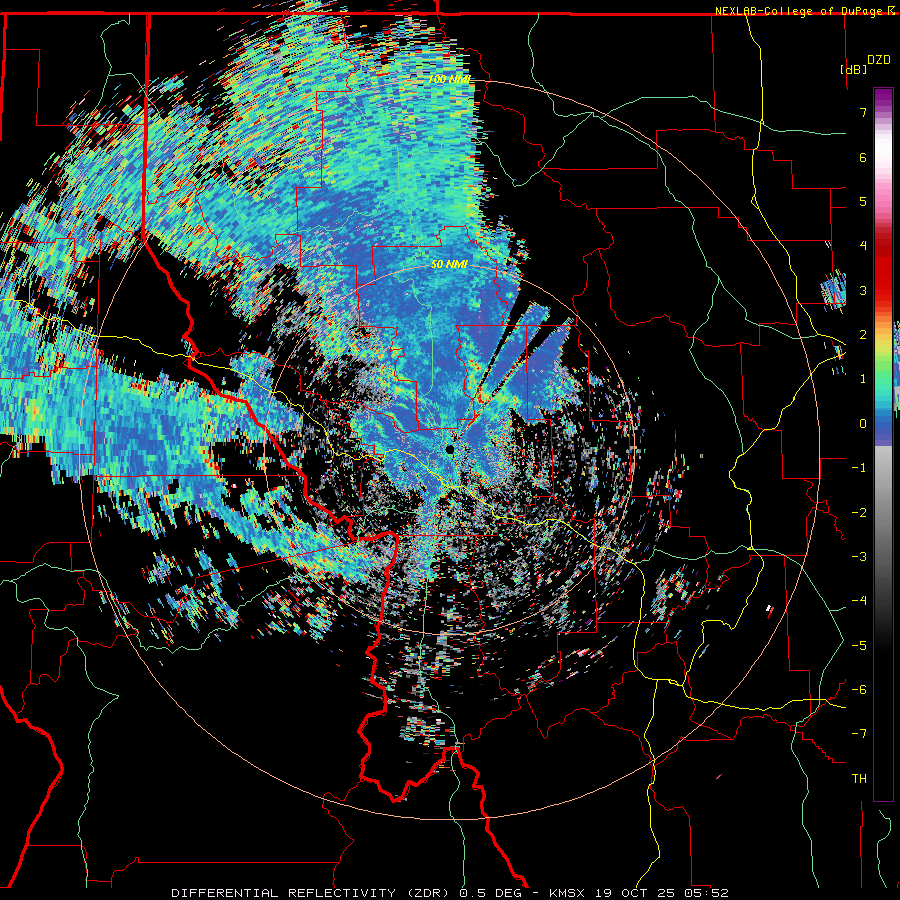Click the -3 dB scale value
The width and height of the screenshot is (900, 900).
[x=859, y=557]
